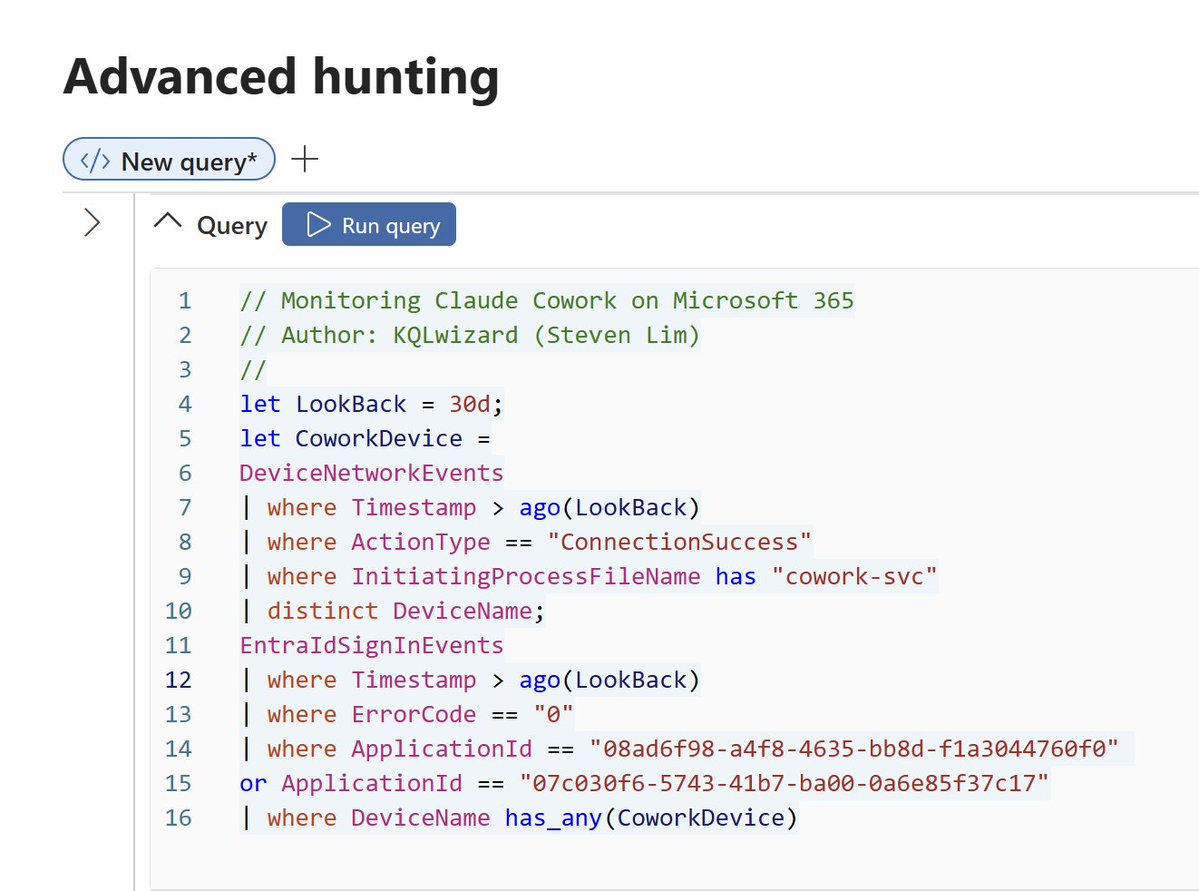Click line number 12 in gutter

[178, 680]
